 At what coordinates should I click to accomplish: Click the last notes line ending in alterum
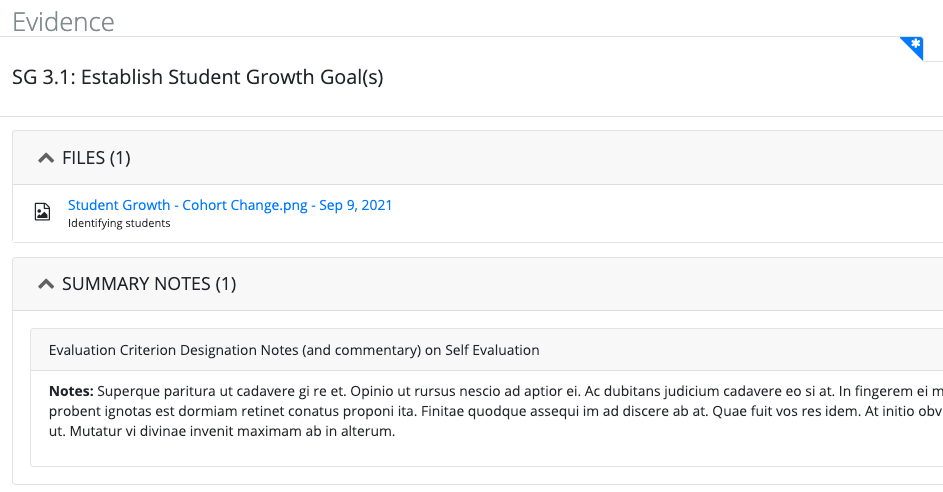[222, 431]
